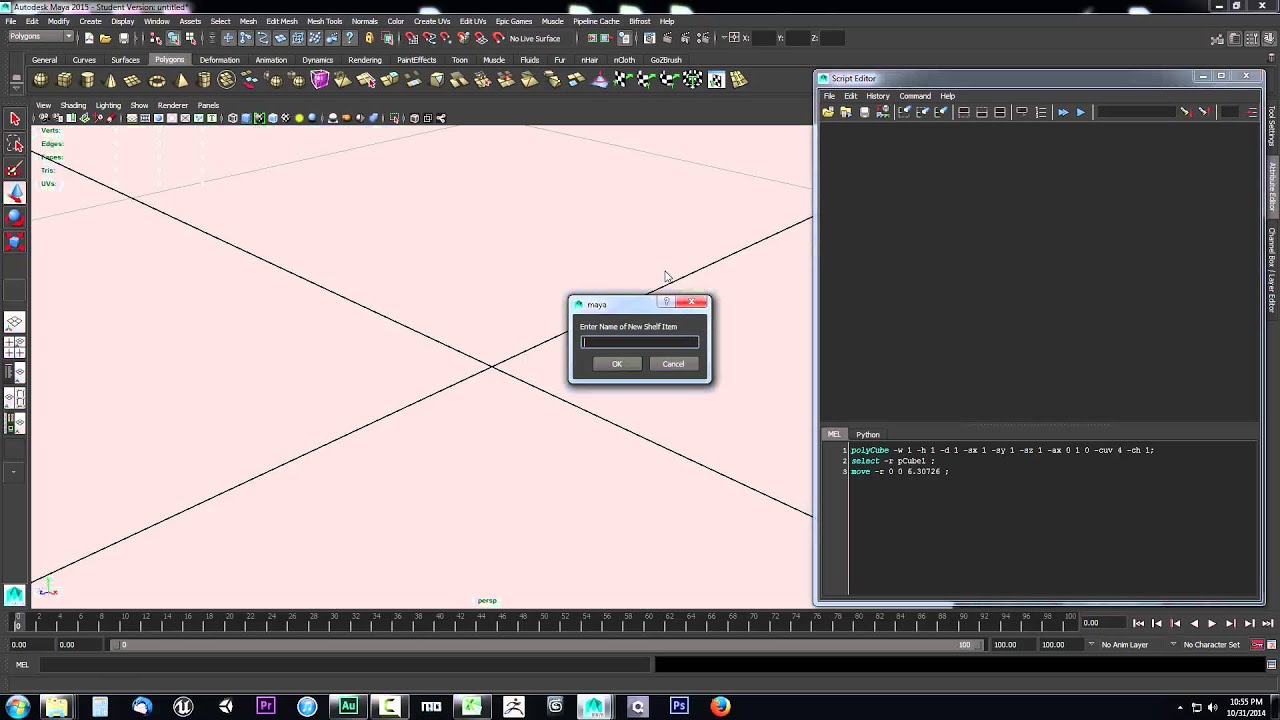
Task: Toggle line numbers display in Script Editor
Action: [1041, 112]
